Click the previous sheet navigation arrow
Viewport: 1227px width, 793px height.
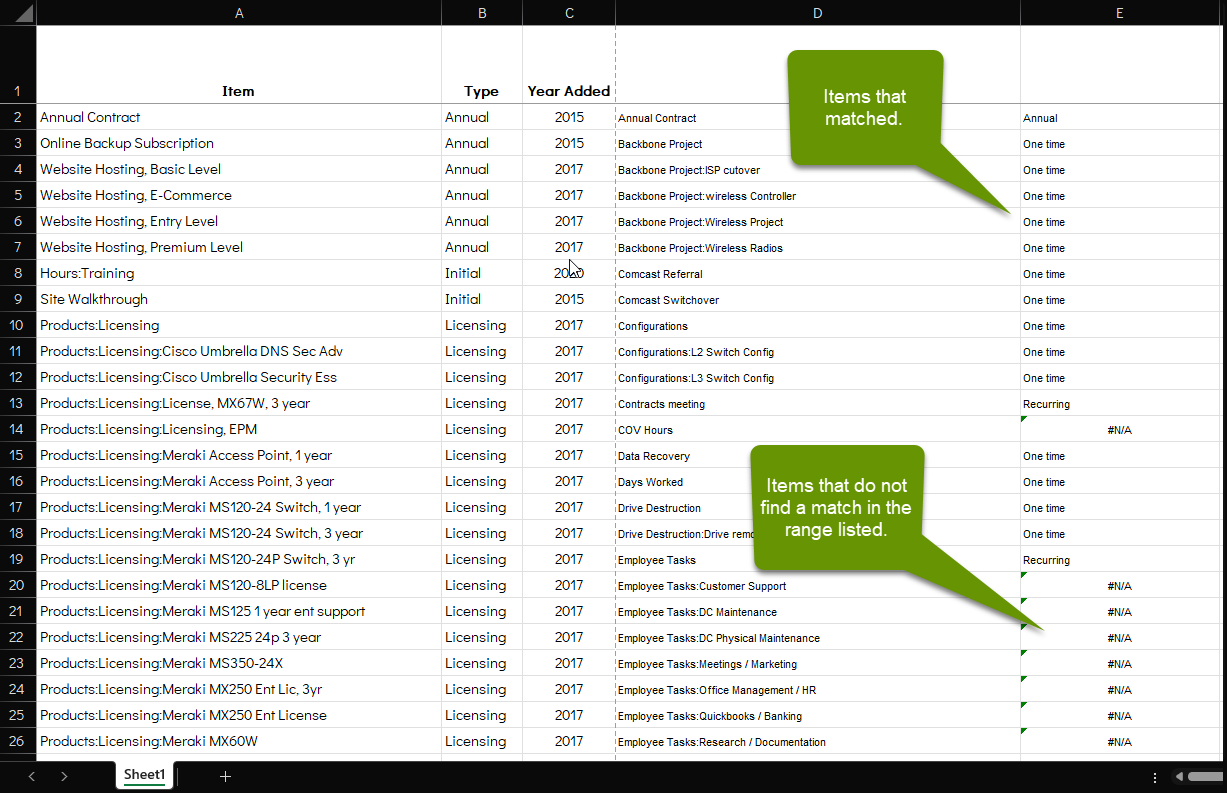(x=31, y=775)
